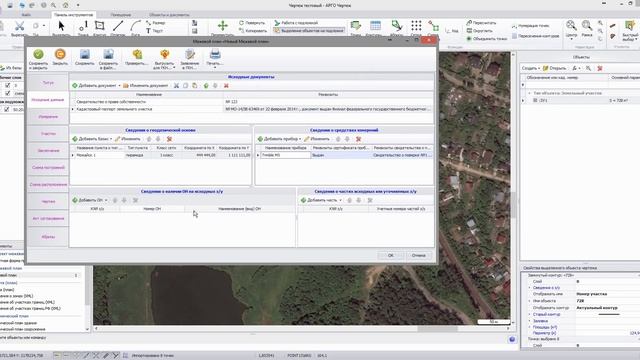This screenshot has height=360, width=640.
Task: Select the Можайск 1 basis row
Action: click(x=161, y=155)
